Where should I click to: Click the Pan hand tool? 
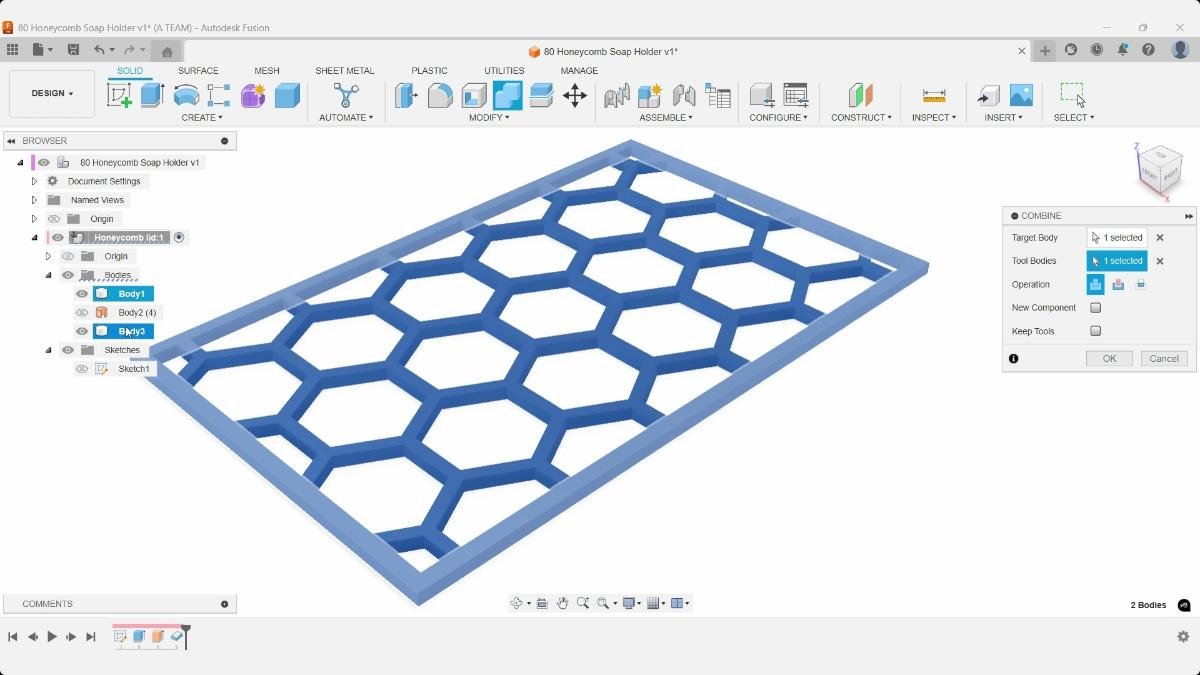coord(562,603)
